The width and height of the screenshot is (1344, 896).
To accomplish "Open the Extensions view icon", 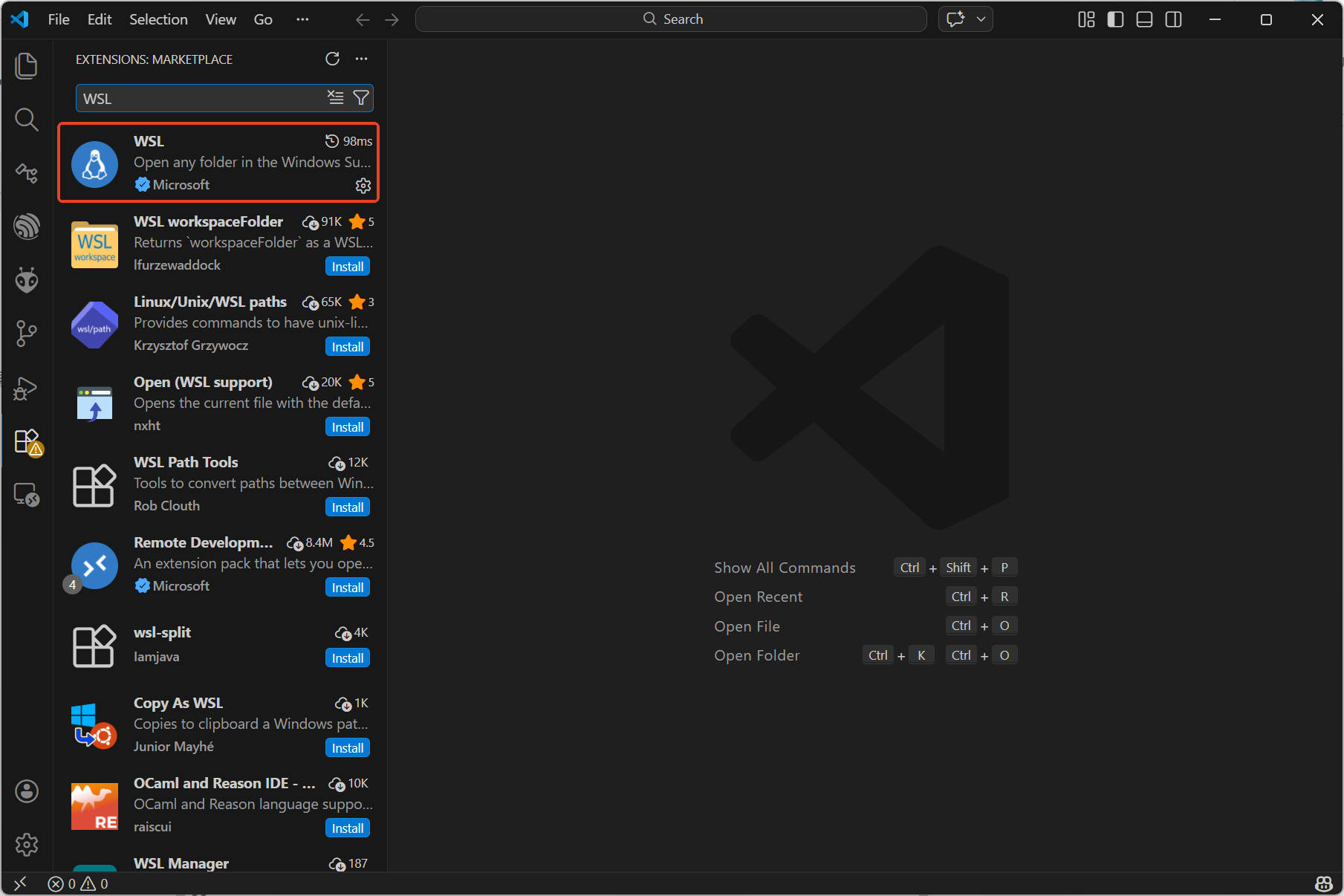I will (27, 441).
